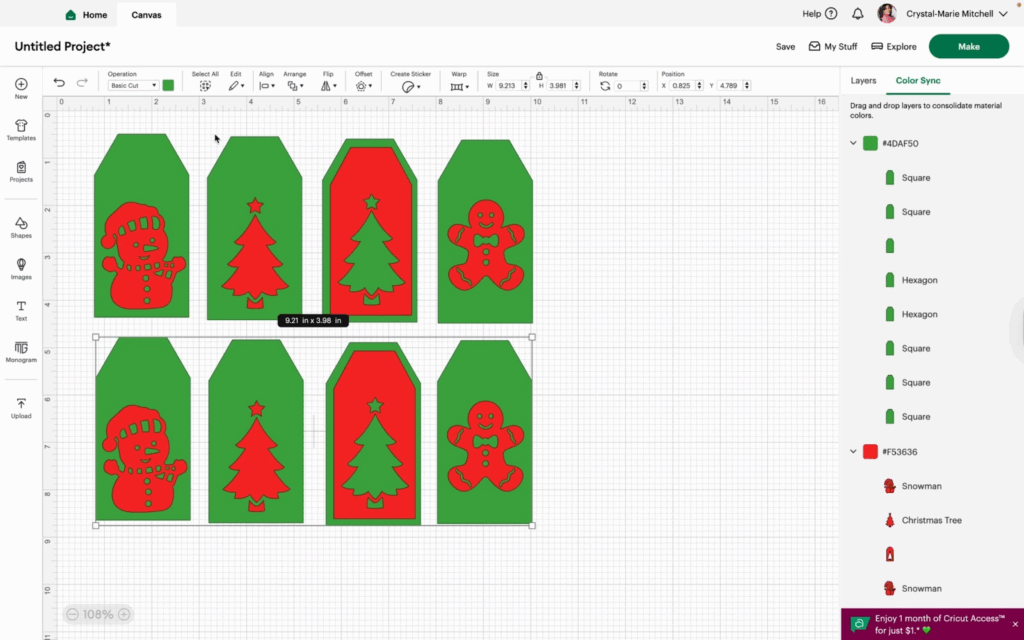
Task: Click the Explore button
Action: (894, 46)
